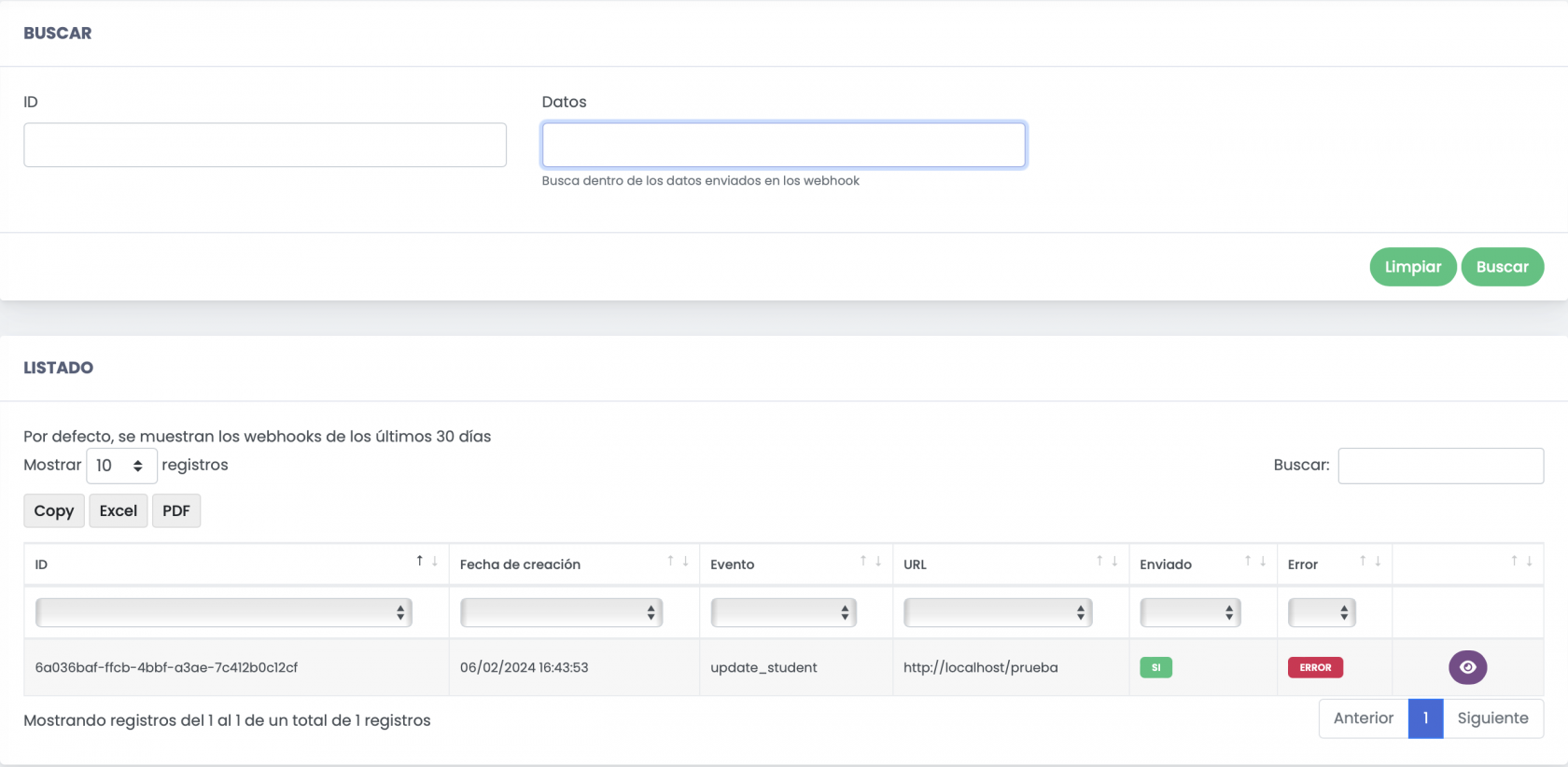Click the green Buscar button

(1502, 267)
